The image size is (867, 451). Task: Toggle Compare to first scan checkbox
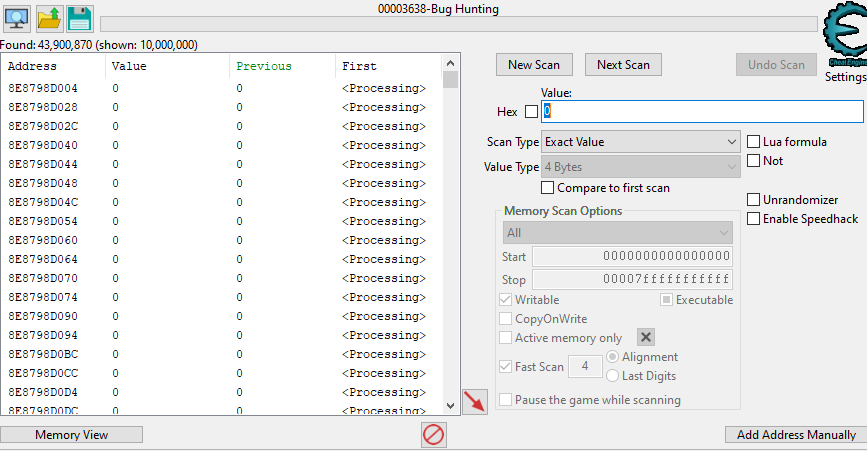(x=547, y=188)
